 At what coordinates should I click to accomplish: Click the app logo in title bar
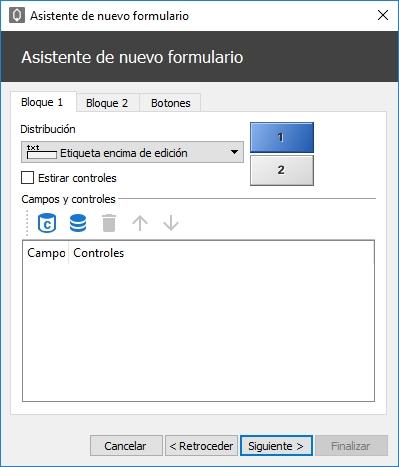click(x=17, y=15)
